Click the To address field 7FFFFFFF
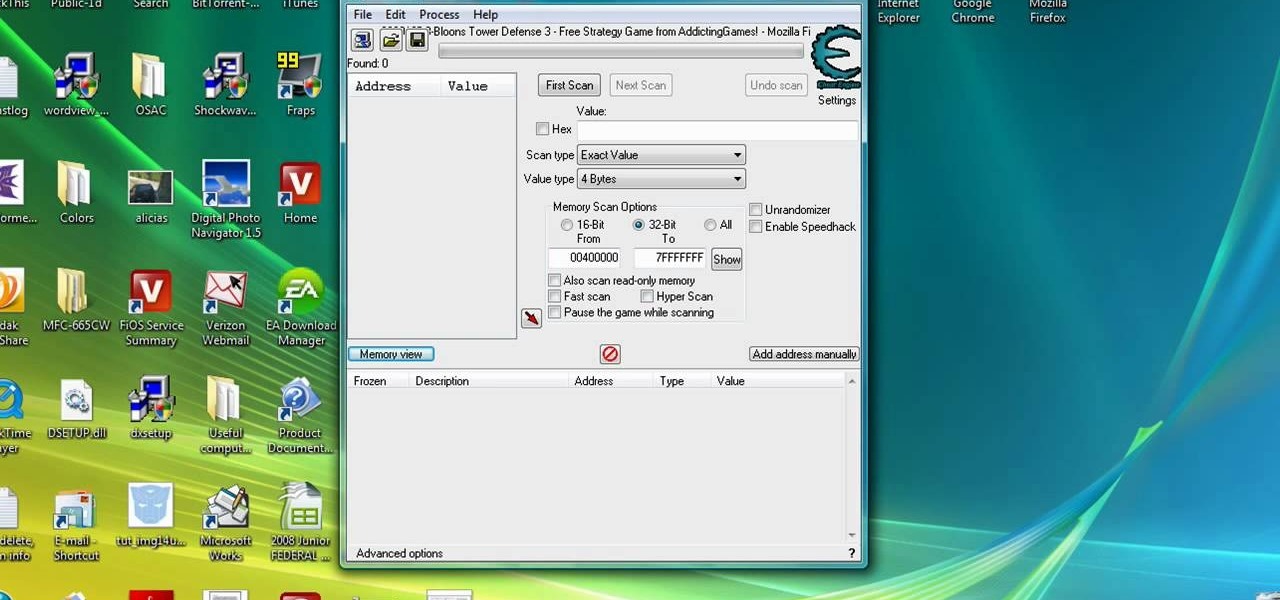 click(670, 258)
